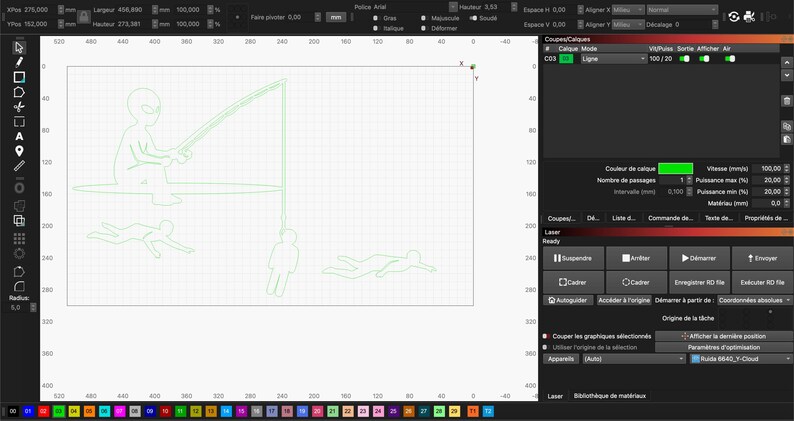
Task: Pick the scissors Trim tool
Action: [19, 107]
